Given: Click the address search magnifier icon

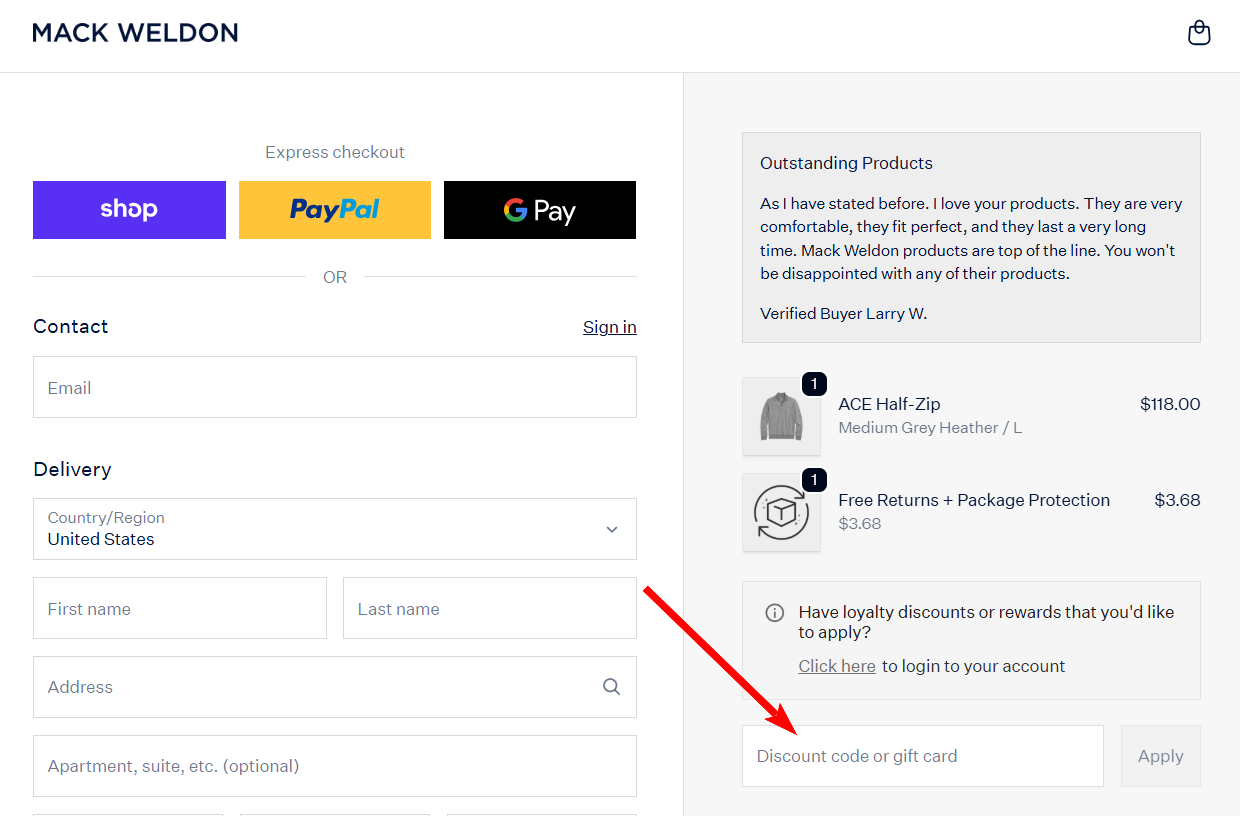Looking at the screenshot, I should tap(611, 687).
